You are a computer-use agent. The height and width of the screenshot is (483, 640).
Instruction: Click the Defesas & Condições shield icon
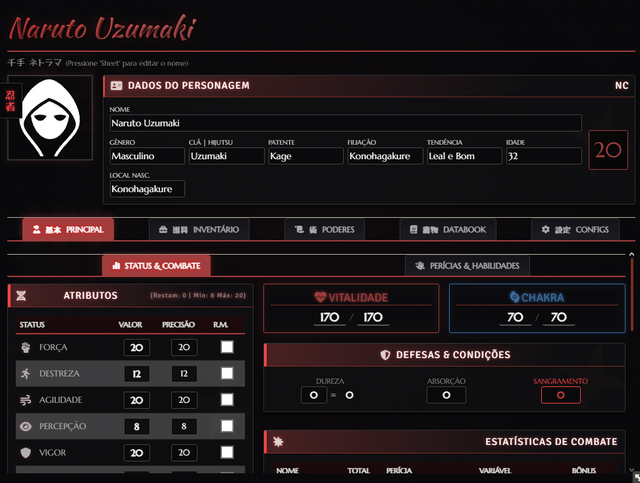point(385,354)
